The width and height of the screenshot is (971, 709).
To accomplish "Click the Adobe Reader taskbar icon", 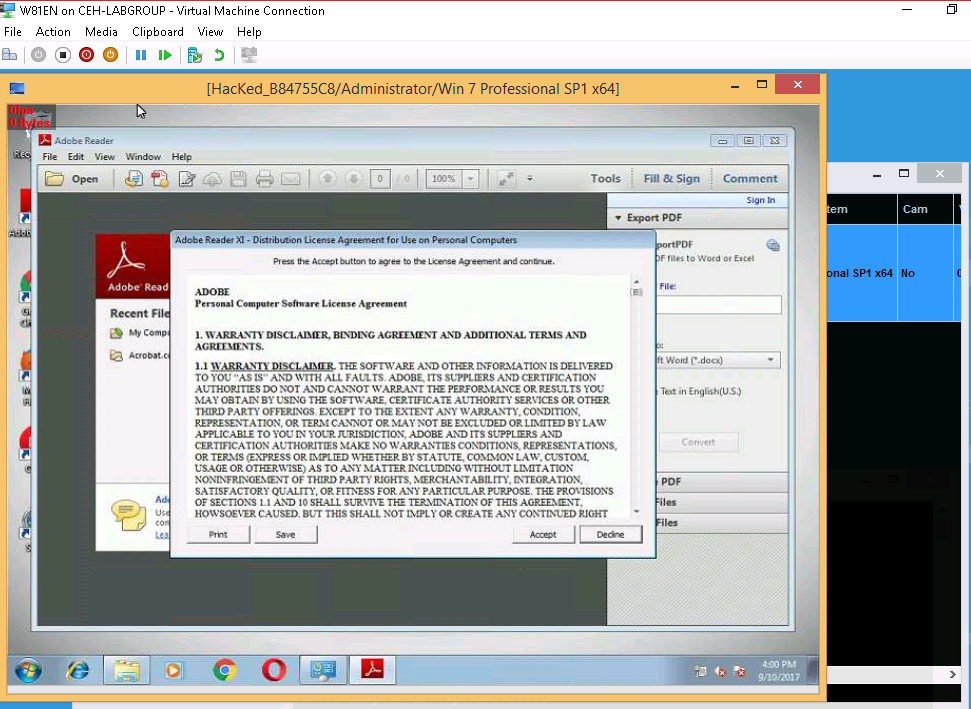I will [x=372, y=670].
